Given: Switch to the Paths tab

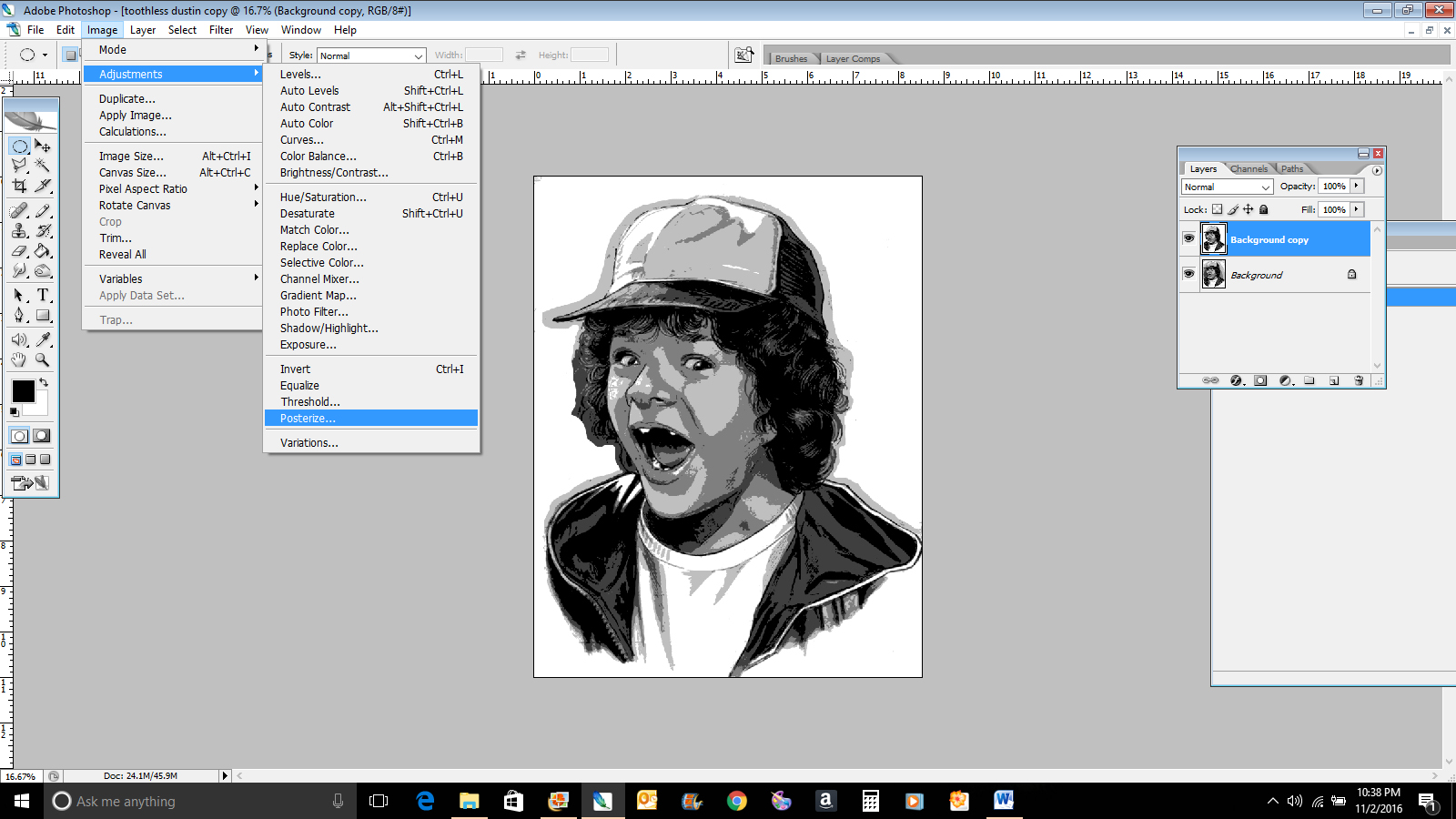Looking at the screenshot, I should click(x=1292, y=169).
